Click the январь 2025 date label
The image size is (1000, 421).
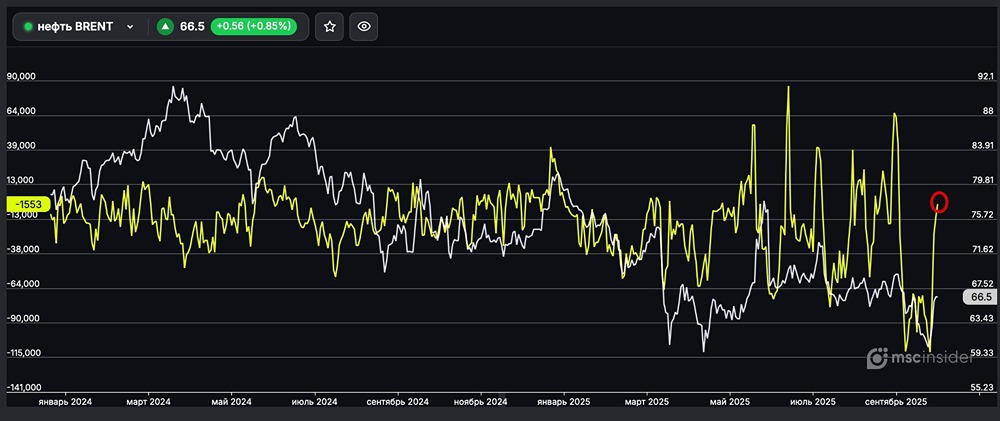pos(565,401)
